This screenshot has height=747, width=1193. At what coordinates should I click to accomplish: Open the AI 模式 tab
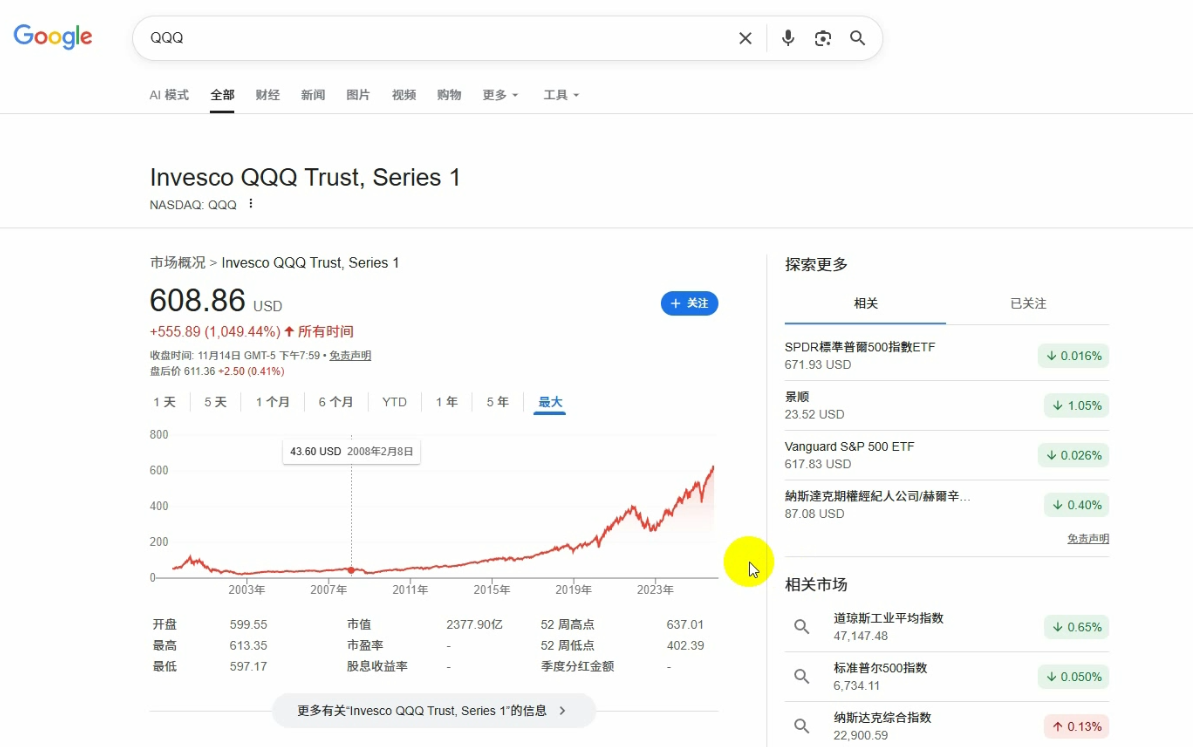169,95
